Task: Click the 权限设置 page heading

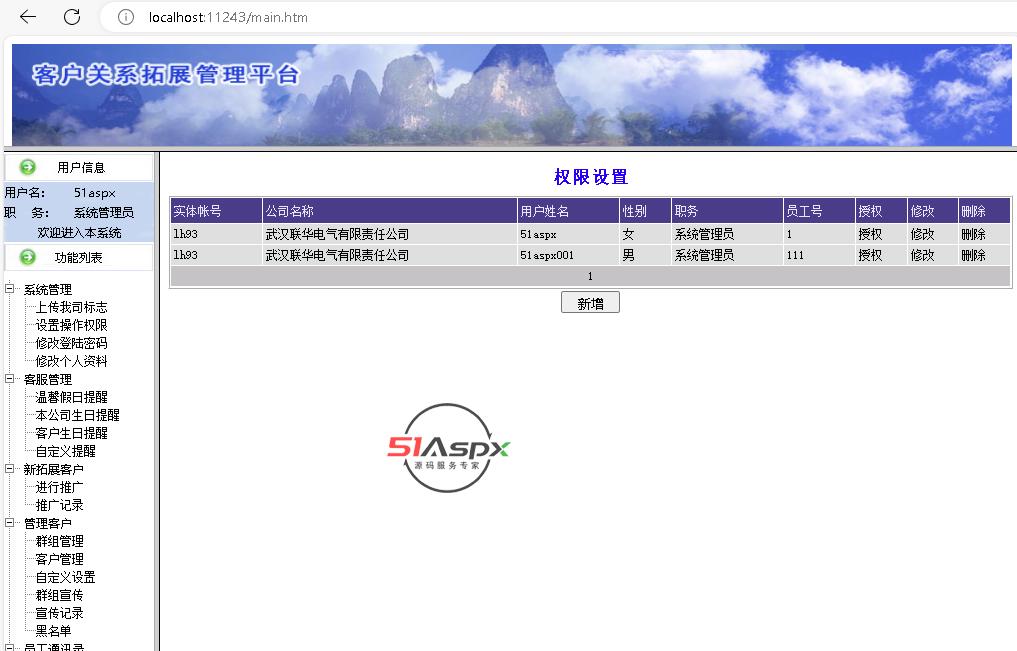Action: click(x=591, y=177)
